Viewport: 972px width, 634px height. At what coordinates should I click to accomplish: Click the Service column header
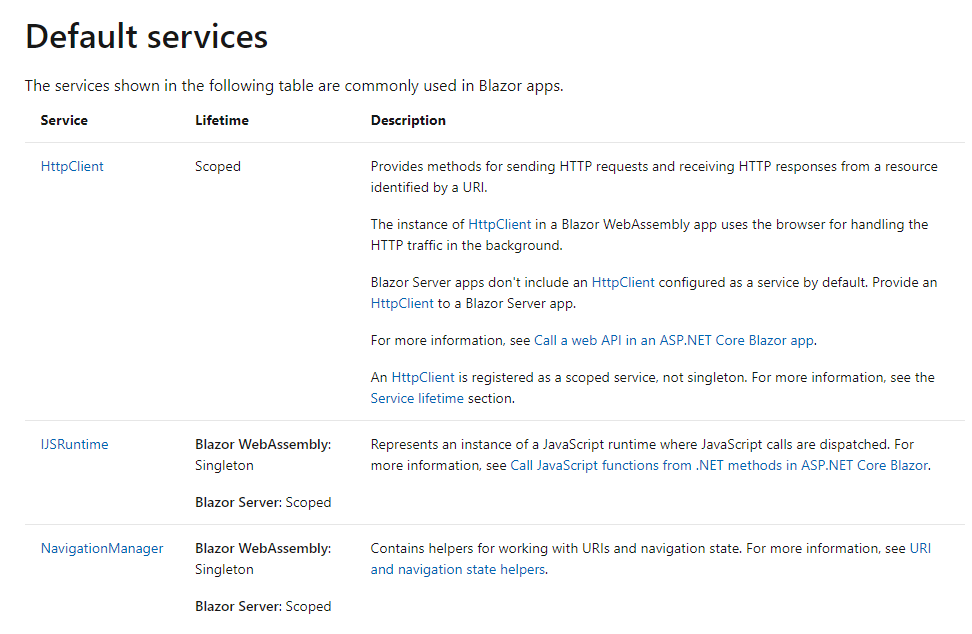click(x=64, y=121)
